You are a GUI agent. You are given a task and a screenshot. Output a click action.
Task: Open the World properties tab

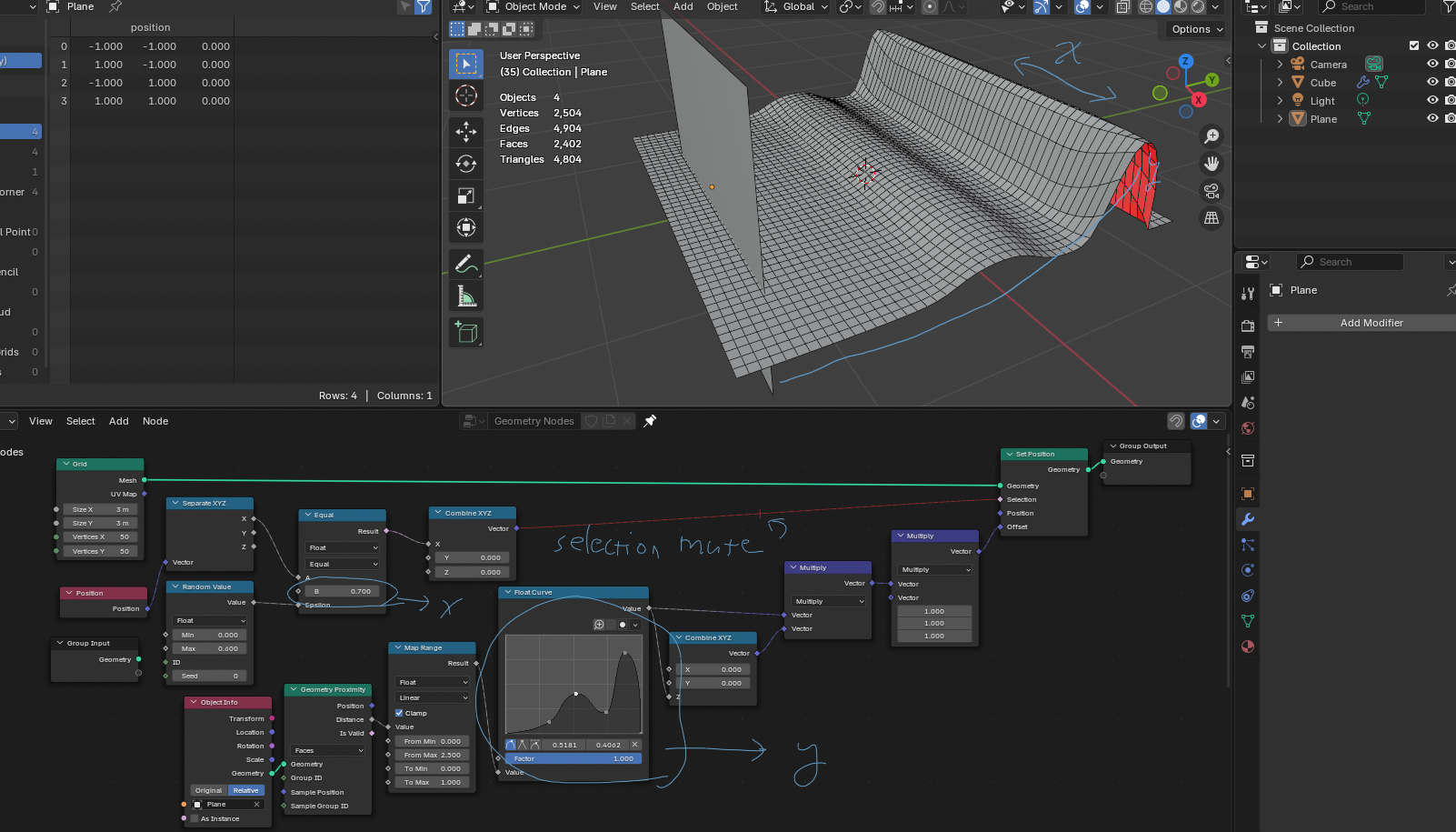[x=1248, y=428]
